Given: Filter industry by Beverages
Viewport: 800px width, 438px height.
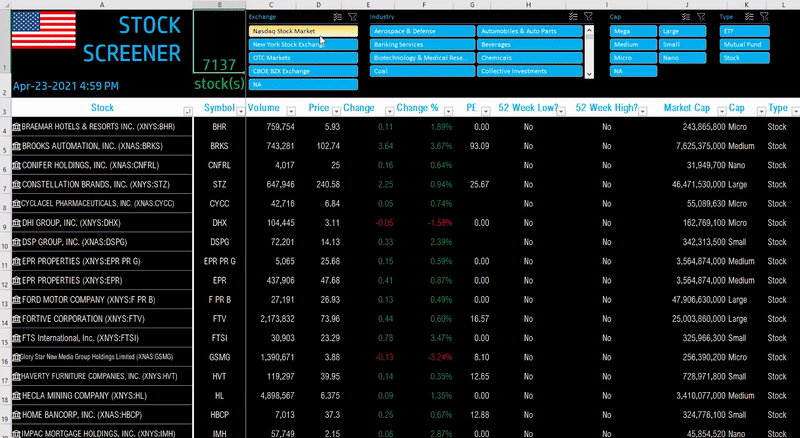Looking at the screenshot, I should click(530, 44).
